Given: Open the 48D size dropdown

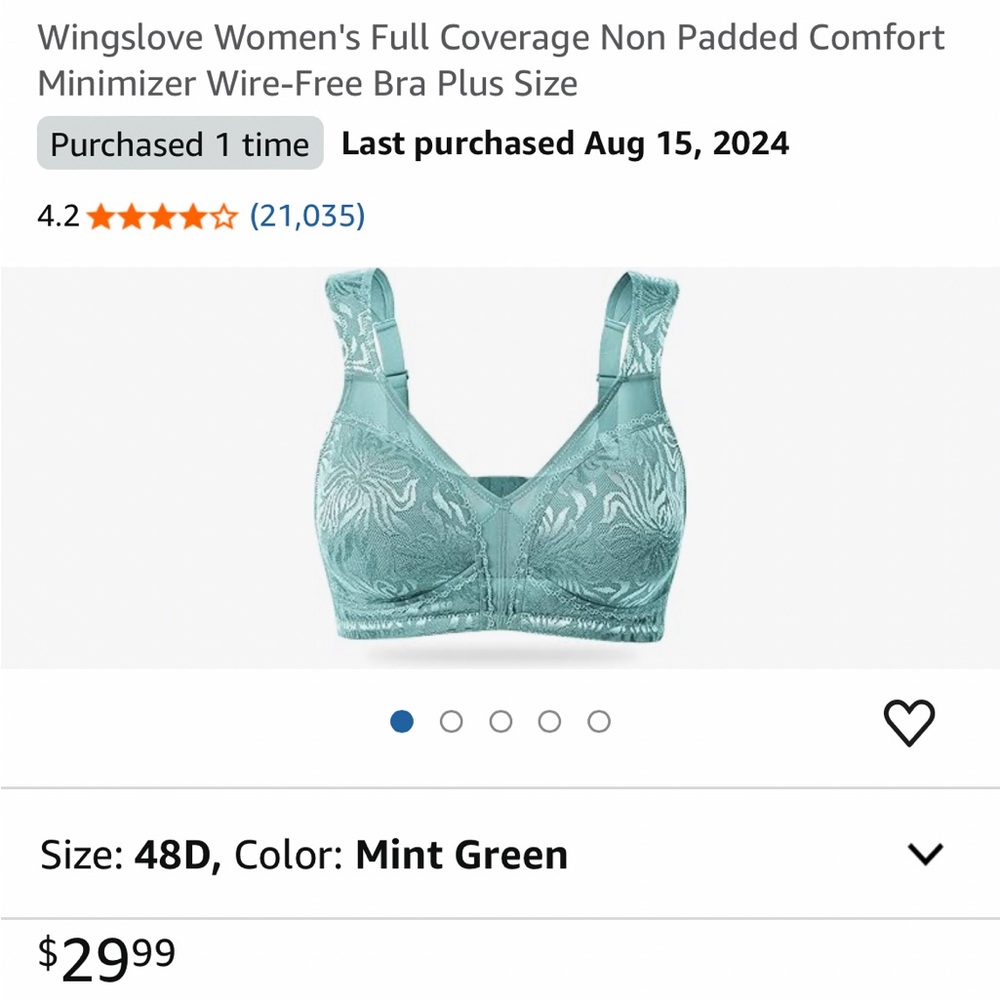Looking at the screenshot, I should point(171,854).
